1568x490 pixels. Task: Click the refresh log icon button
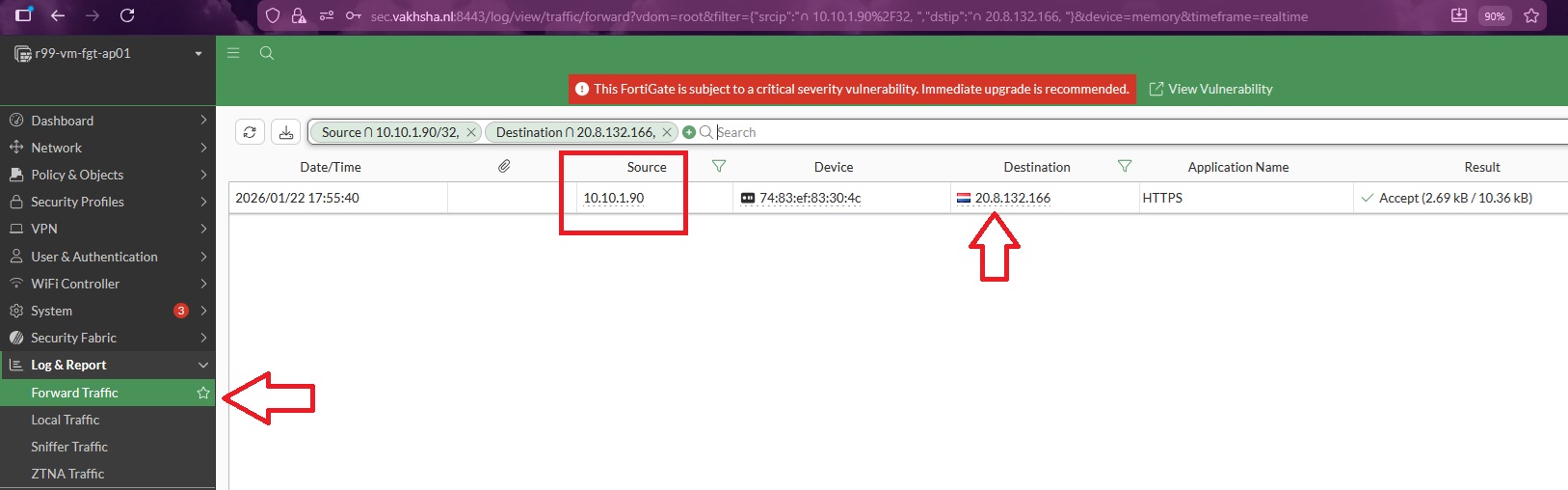[250, 132]
